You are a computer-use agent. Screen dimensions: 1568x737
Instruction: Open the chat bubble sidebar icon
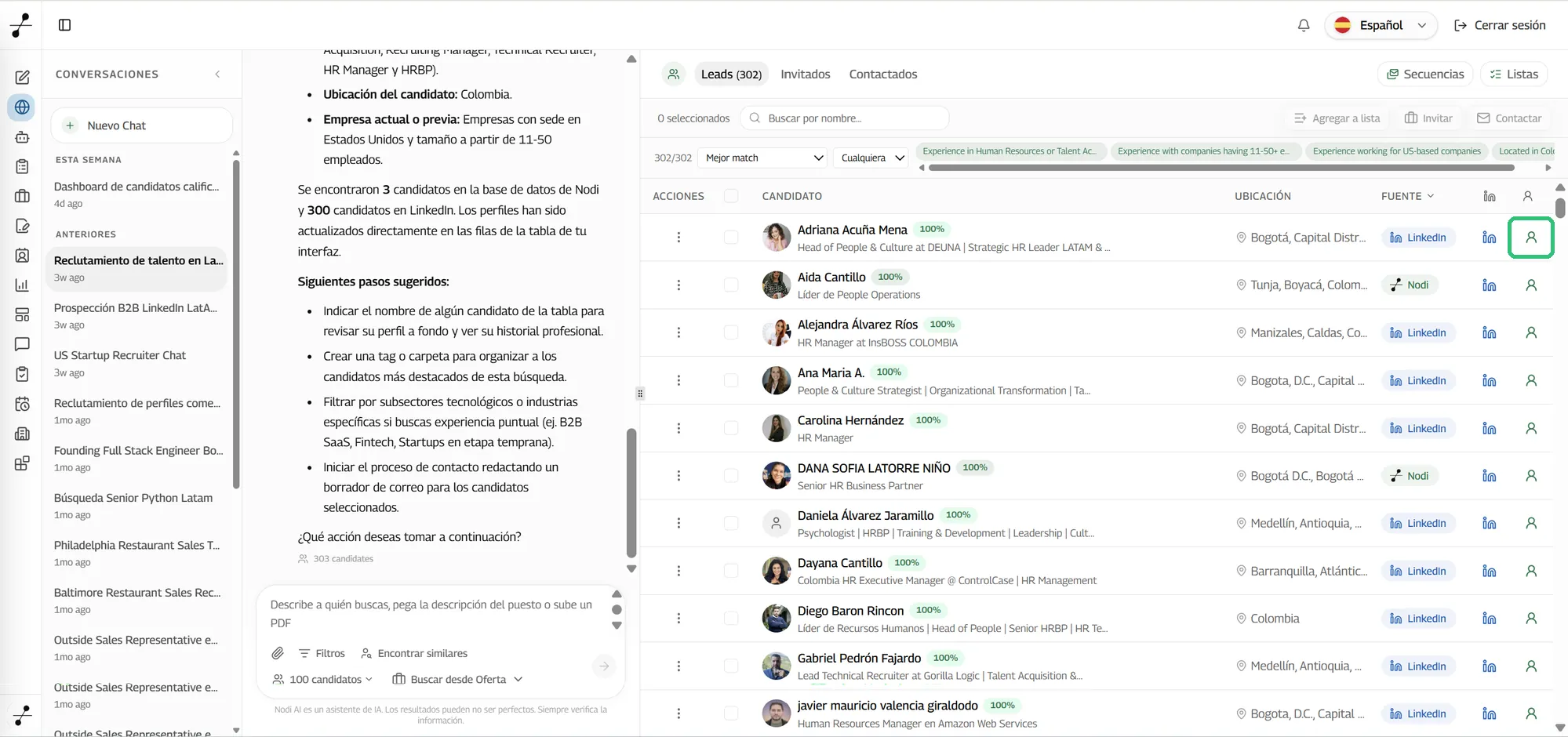click(22, 344)
